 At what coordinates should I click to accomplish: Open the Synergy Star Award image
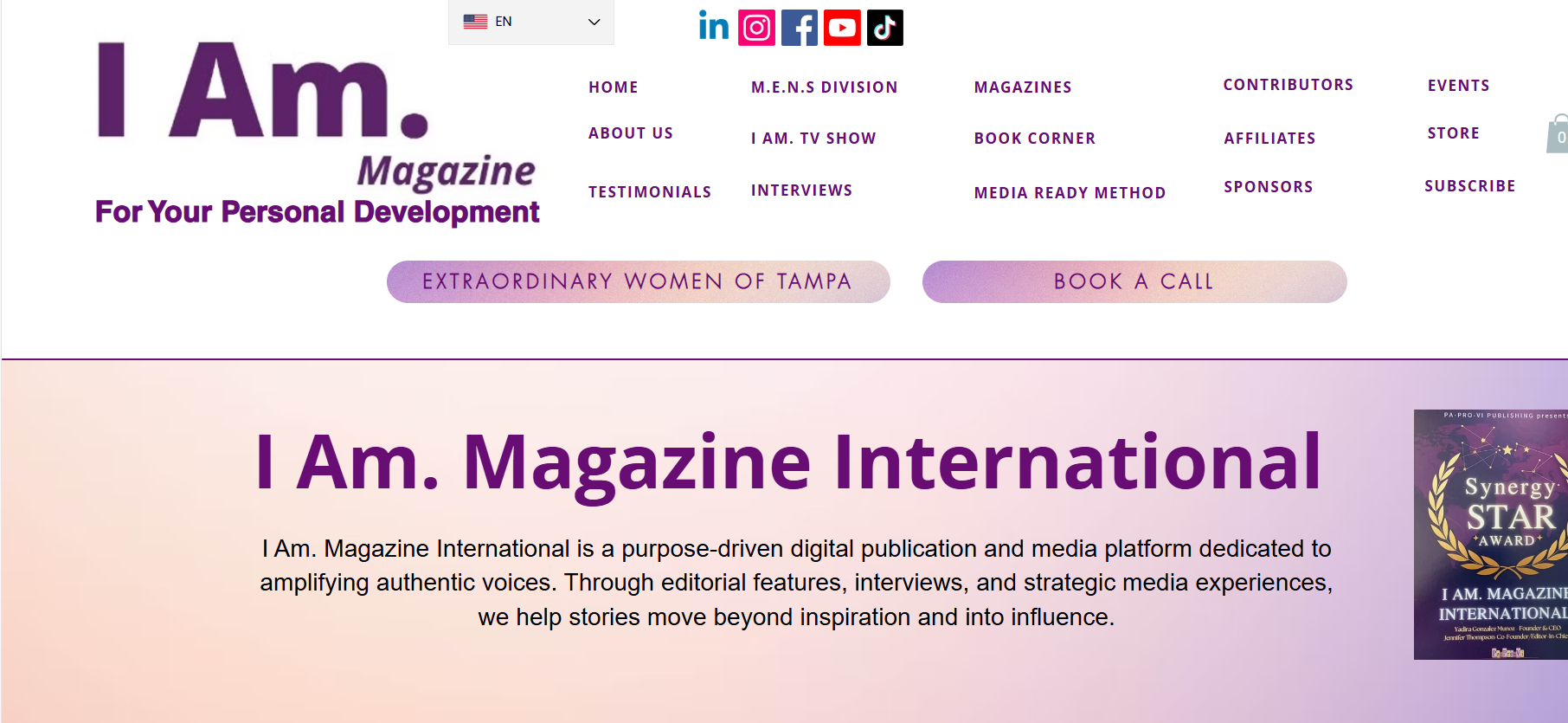1491,534
